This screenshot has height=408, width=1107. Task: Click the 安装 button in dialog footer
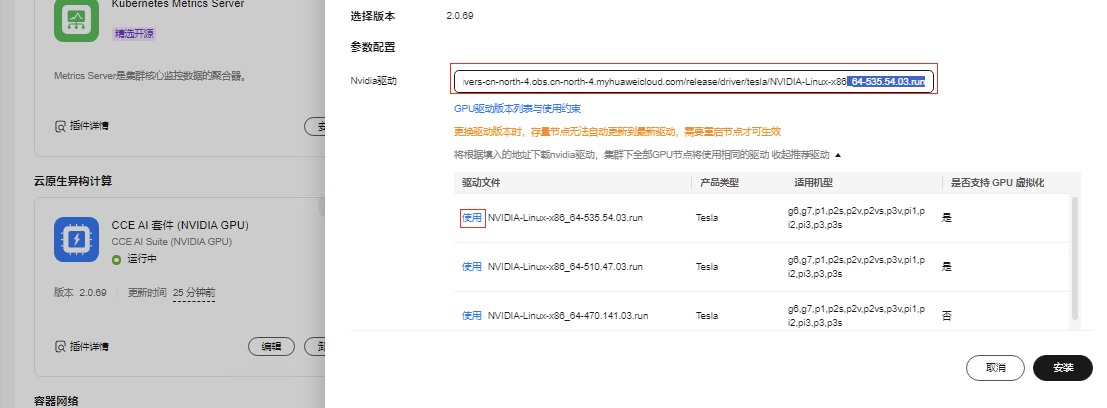(x=1063, y=368)
